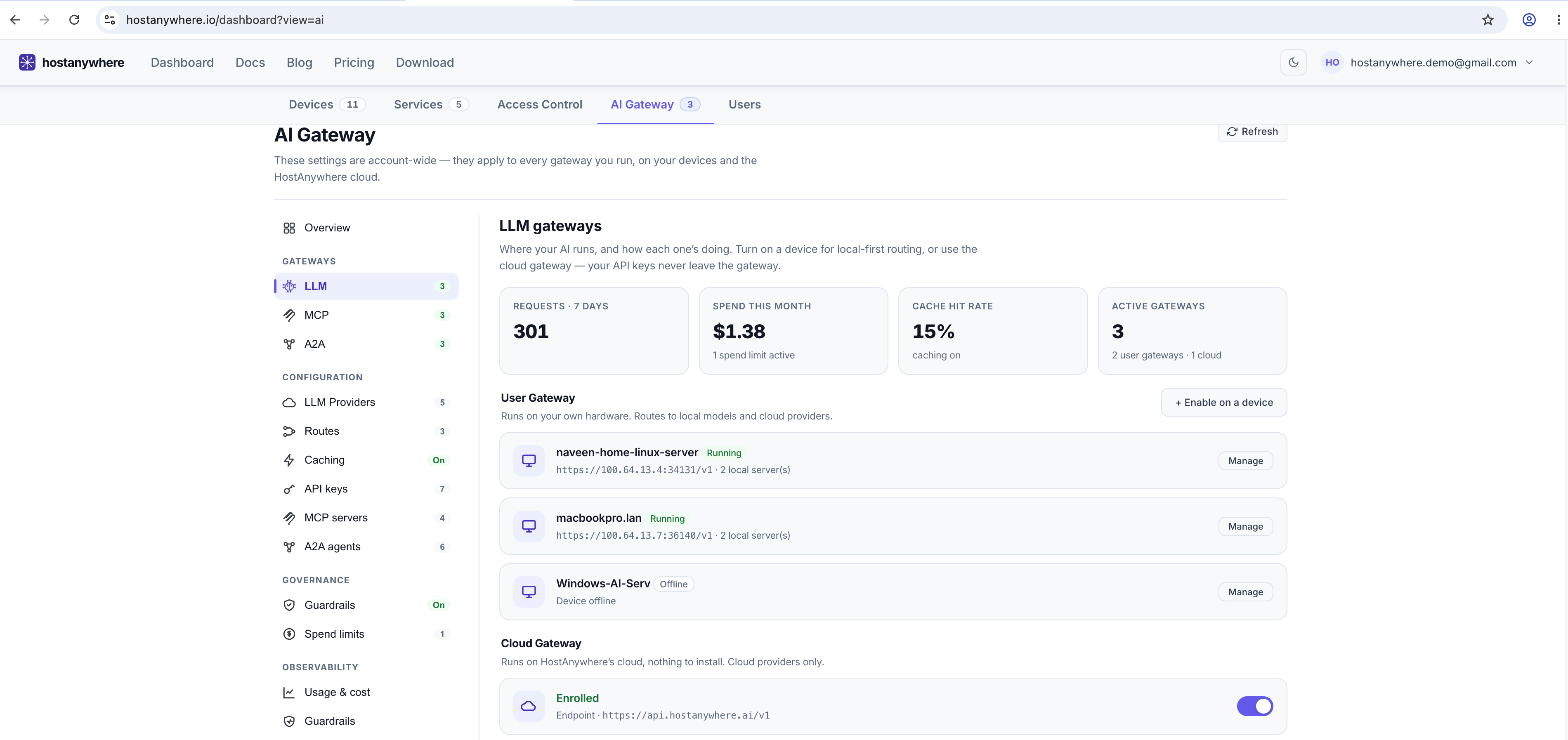Click the Caching On badge in sidebar
Image resolution: width=1568 pixels, height=740 pixels.
438,460
